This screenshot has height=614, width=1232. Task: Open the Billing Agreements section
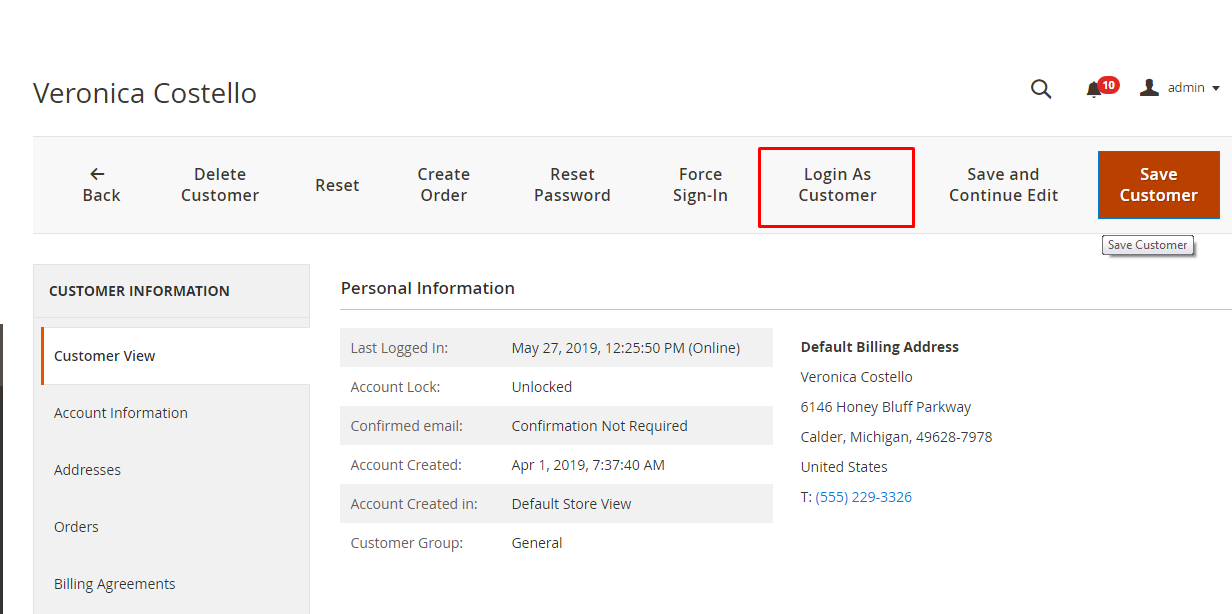[114, 583]
